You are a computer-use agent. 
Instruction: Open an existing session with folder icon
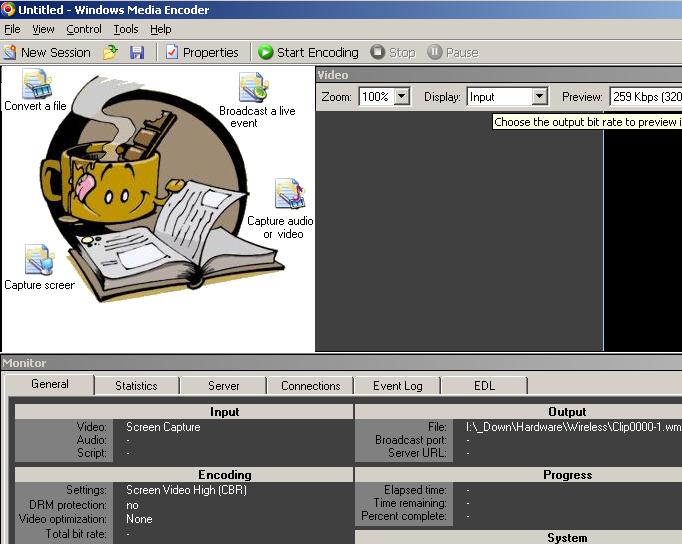pos(110,53)
